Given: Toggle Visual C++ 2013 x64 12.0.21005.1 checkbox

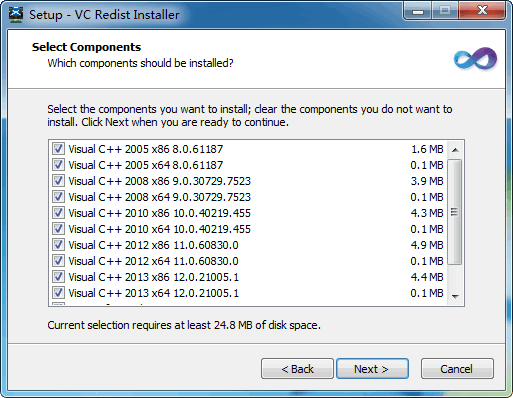Looking at the screenshot, I should (58, 293).
